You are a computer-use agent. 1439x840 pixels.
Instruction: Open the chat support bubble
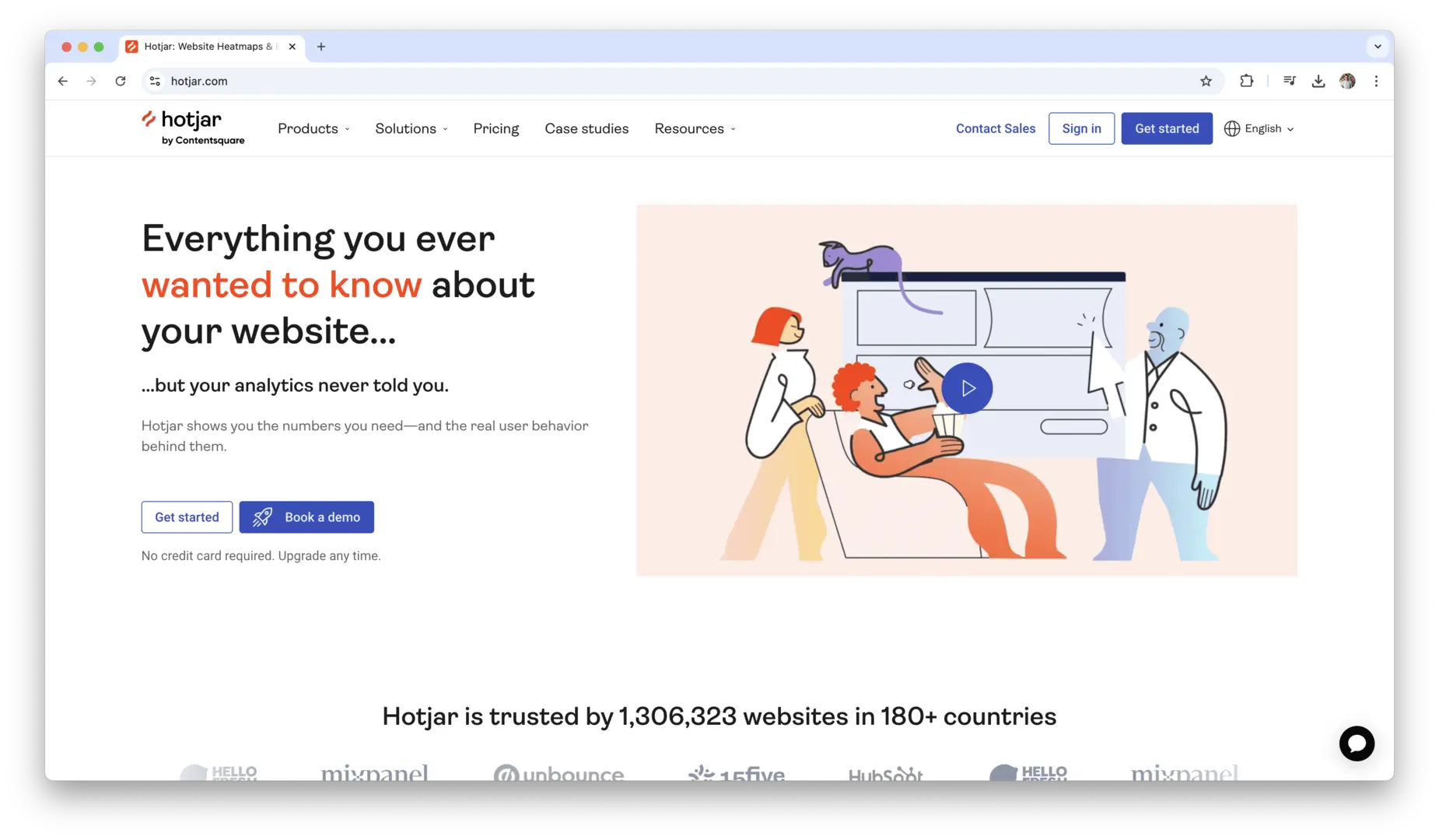click(x=1356, y=744)
